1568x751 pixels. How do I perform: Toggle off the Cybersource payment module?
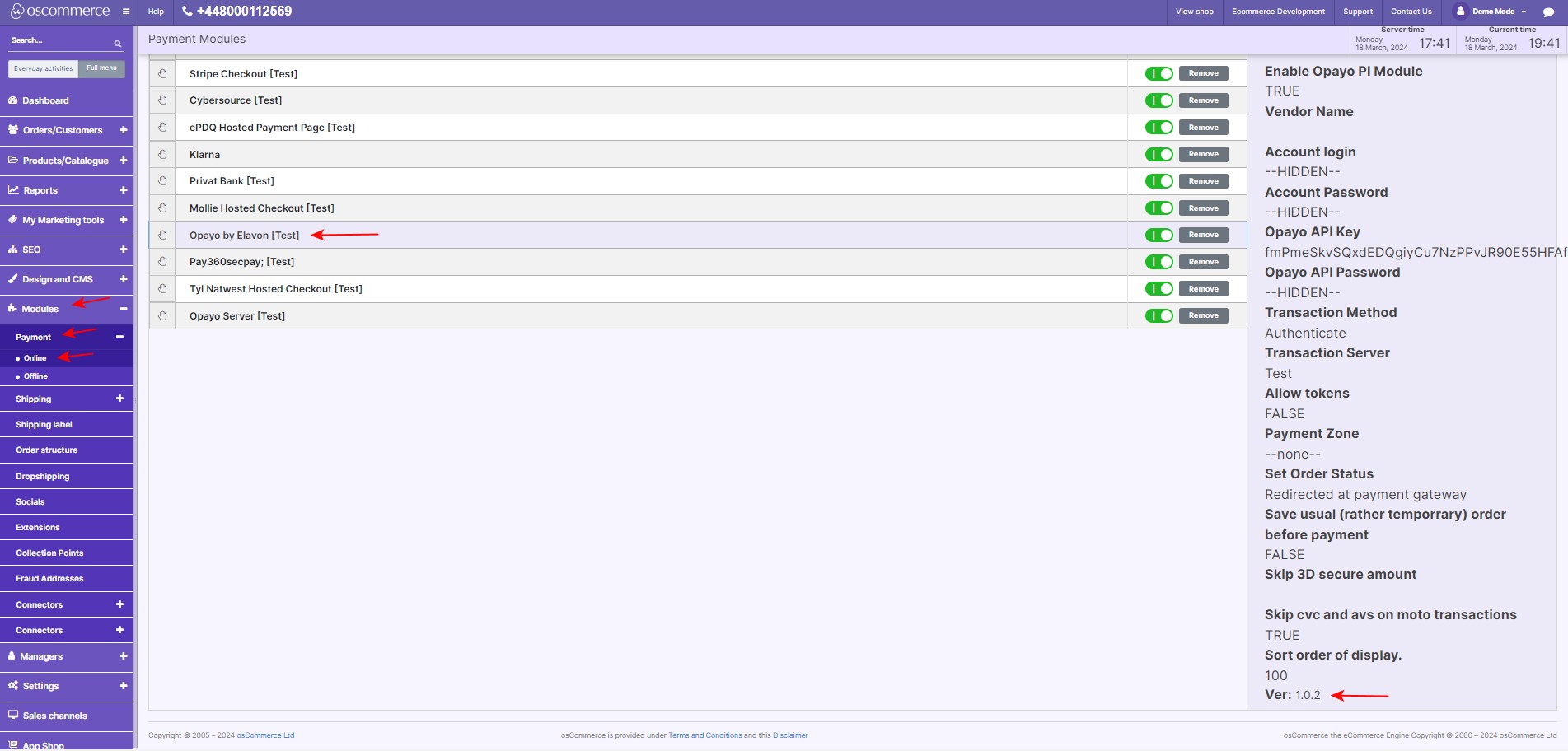pos(1158,100)
